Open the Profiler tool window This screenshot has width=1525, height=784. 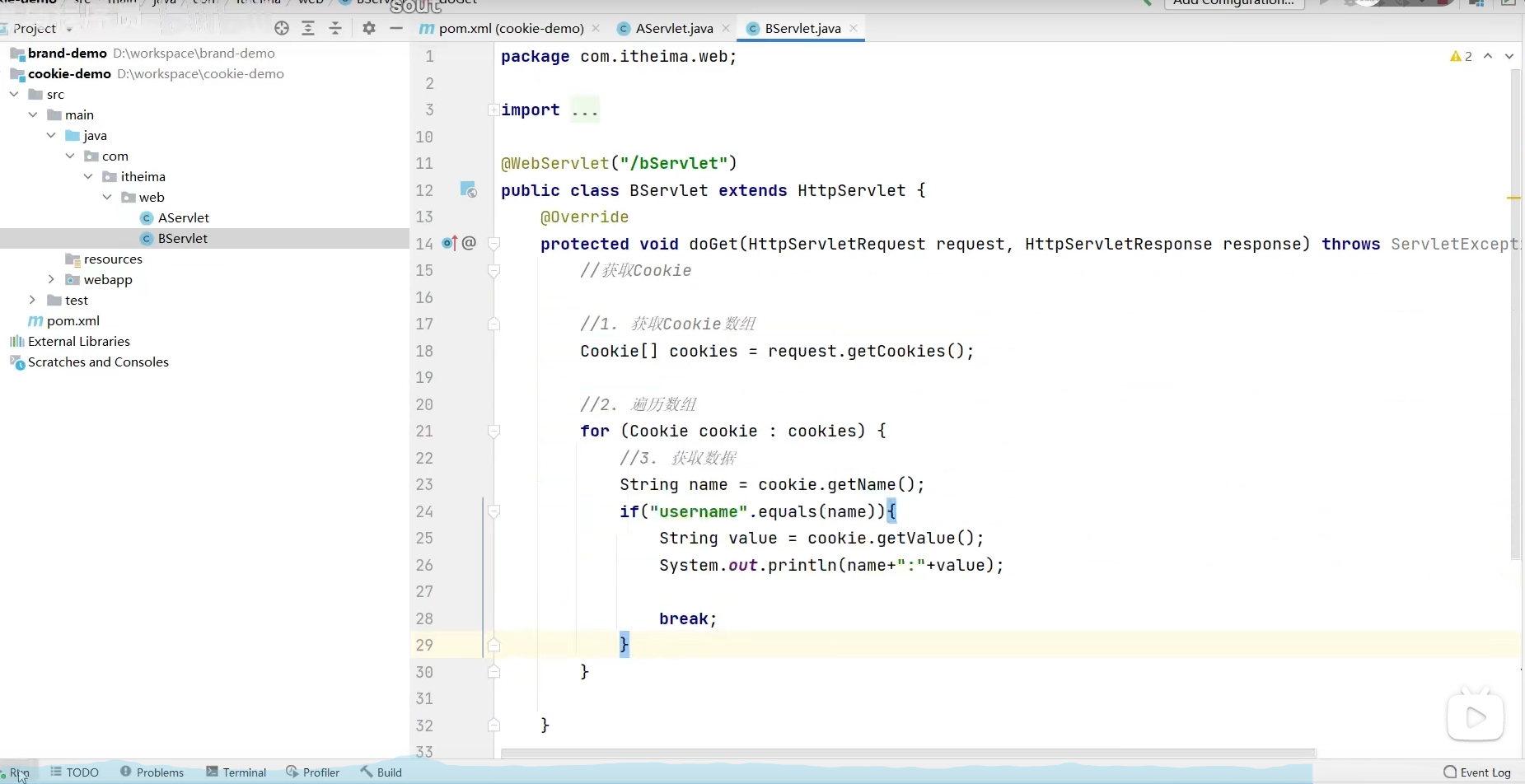(312, 772)
